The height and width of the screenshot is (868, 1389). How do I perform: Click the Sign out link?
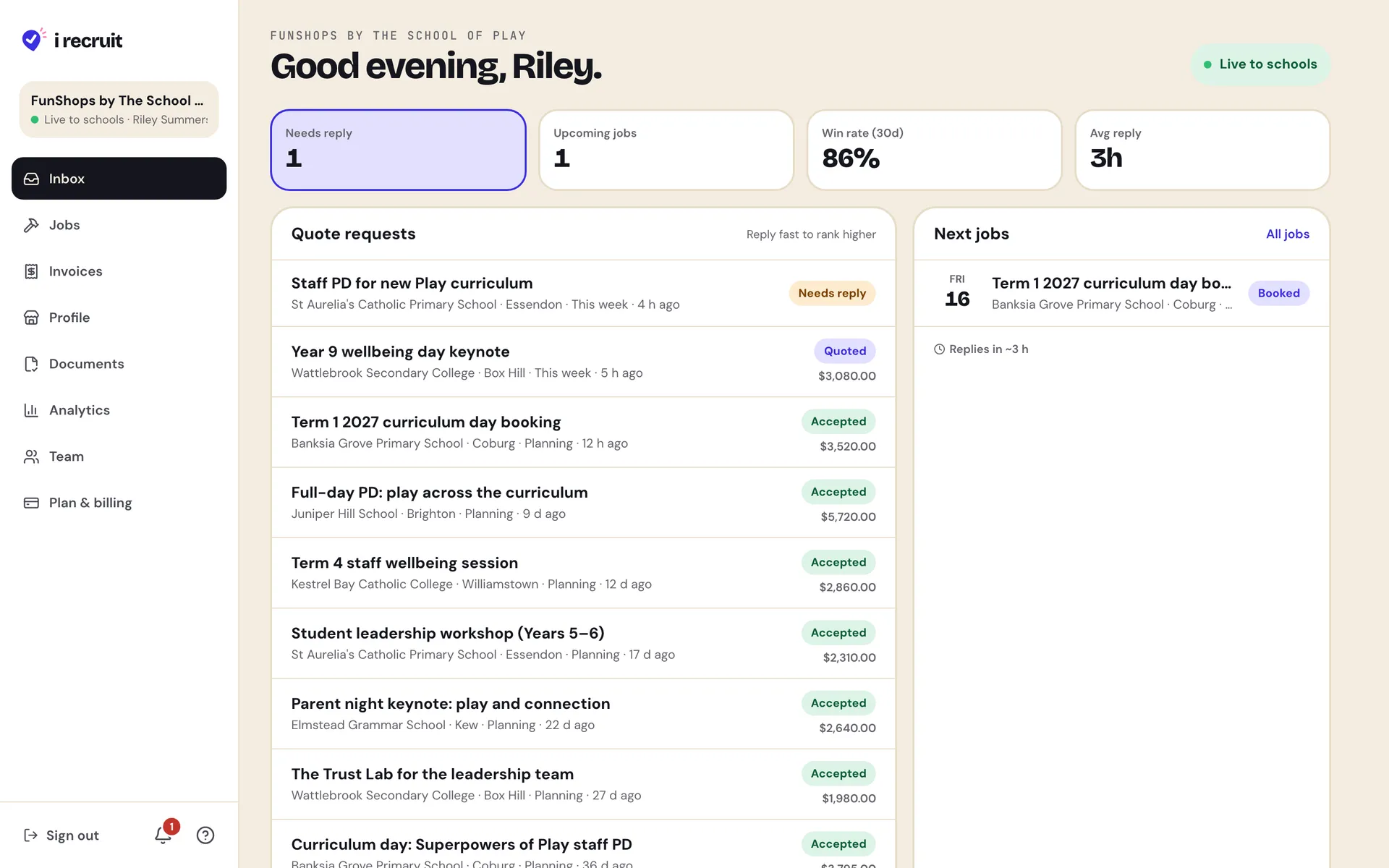pos(61,835)
